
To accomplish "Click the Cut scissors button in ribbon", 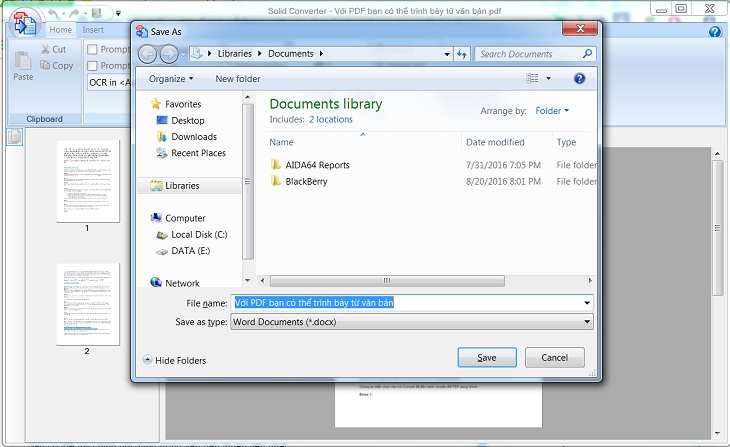I will 54,49.
